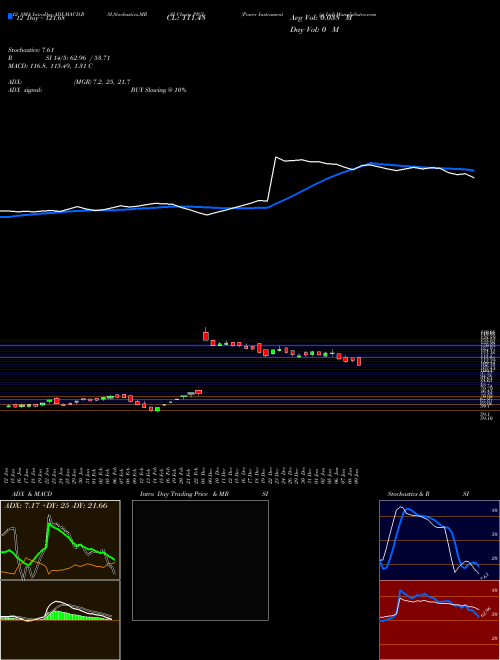
Task: Select the 'ADX: 7.17 +DY: 25 -DY: 21.66' readout
Action: pyautogui.click(x=56, y=506)
